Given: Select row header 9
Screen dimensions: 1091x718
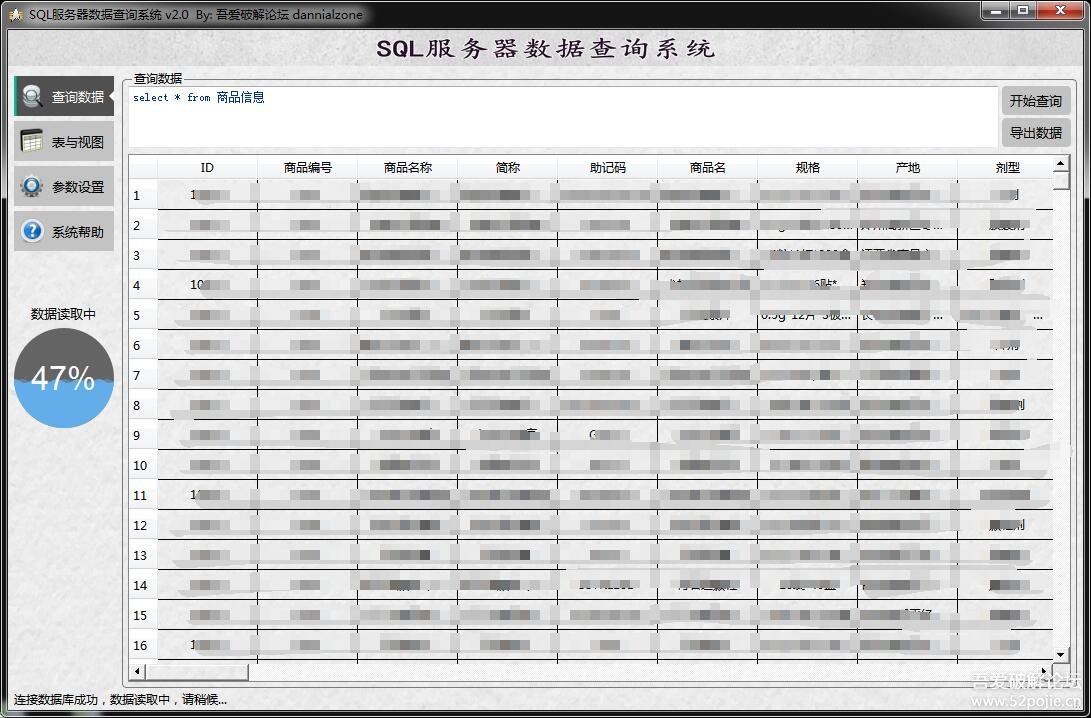Looking at the screenshot, I should point(143,435).
